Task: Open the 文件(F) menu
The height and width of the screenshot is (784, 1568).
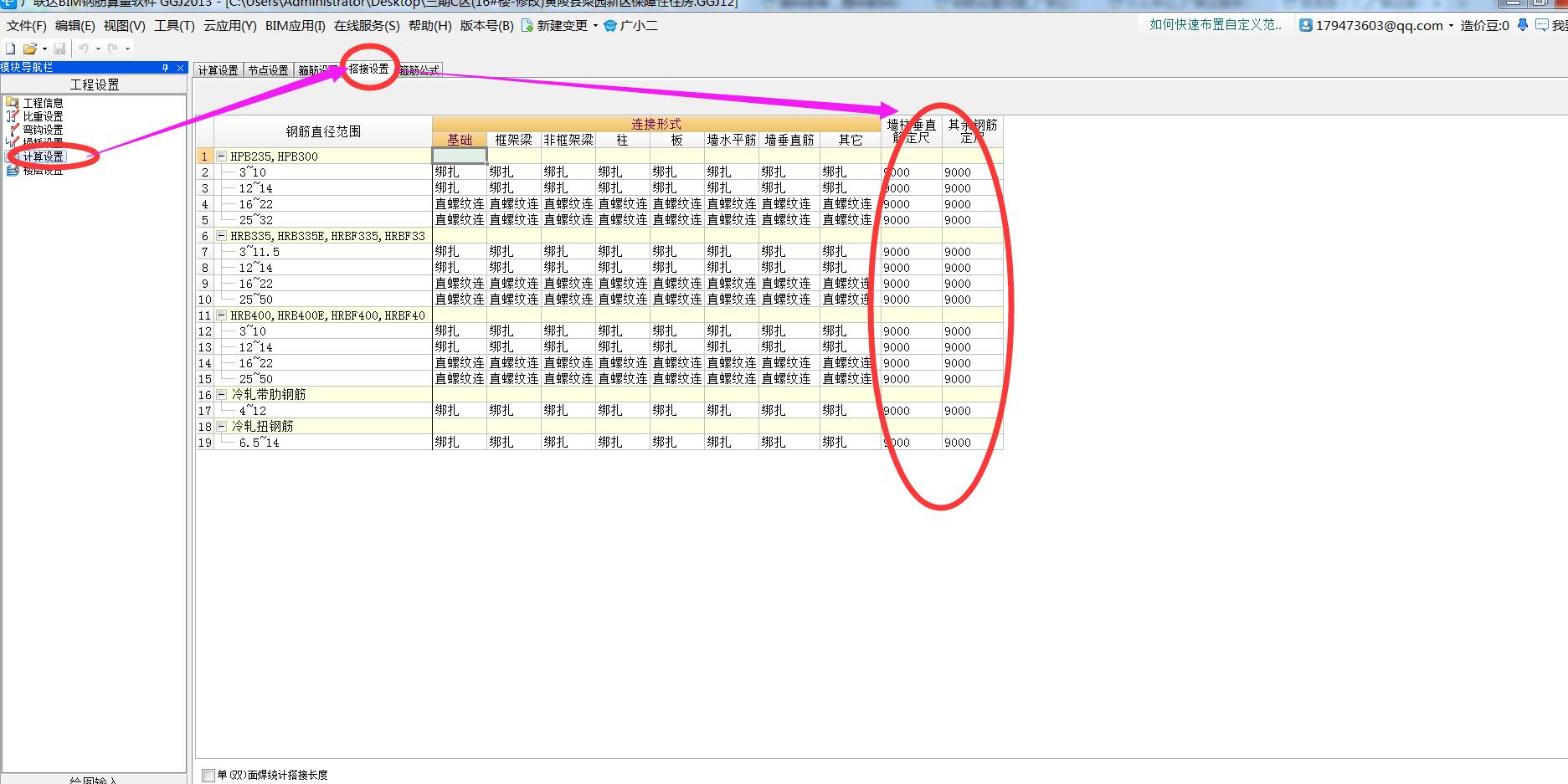Action: (x=27, y=26)
